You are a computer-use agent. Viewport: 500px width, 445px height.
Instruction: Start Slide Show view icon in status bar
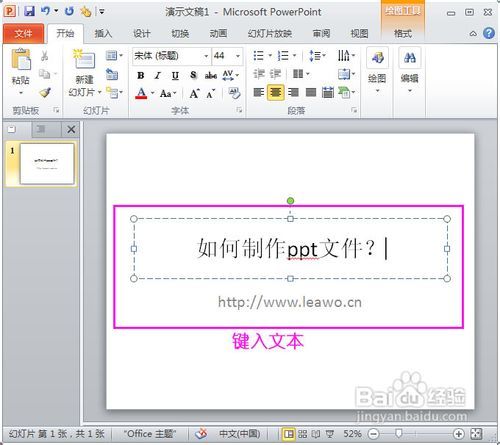point(330,434)
